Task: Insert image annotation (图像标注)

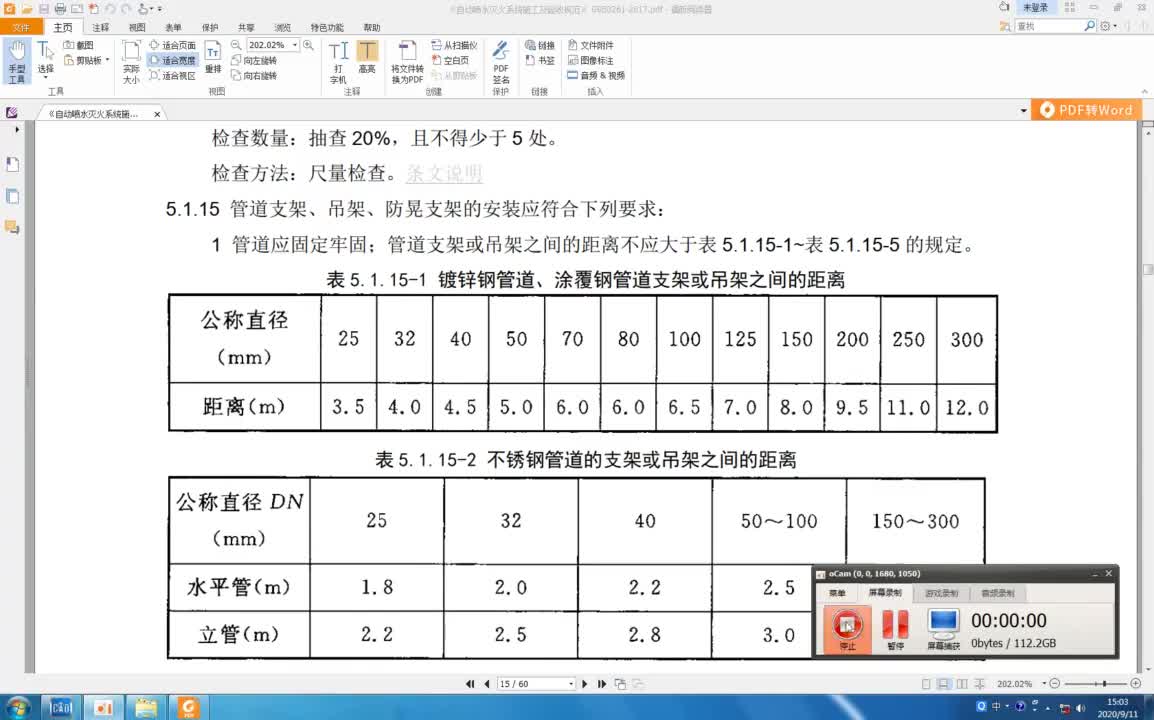Action: tap(591, 60)
